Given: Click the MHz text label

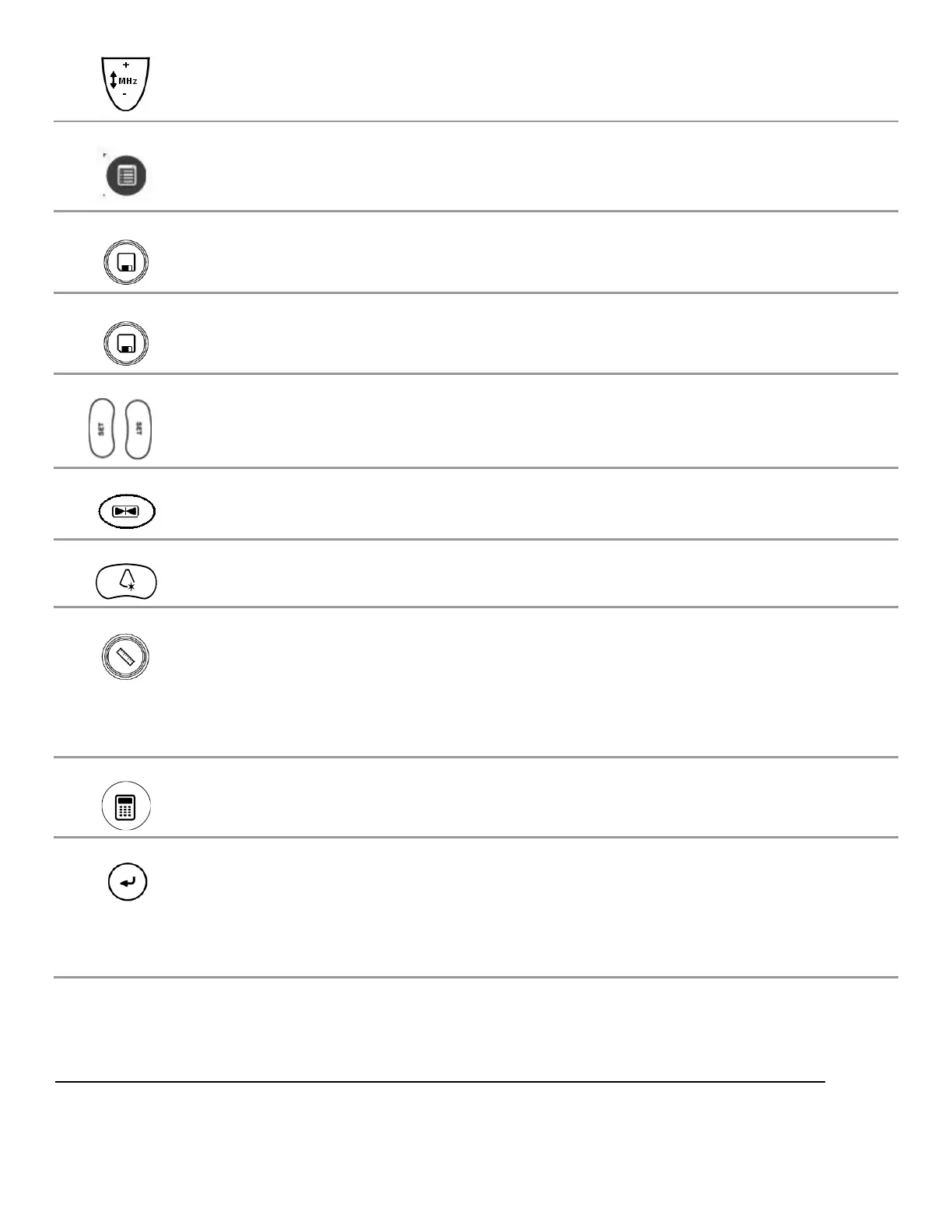Looking at the screenshot, I should click(128, 81).
